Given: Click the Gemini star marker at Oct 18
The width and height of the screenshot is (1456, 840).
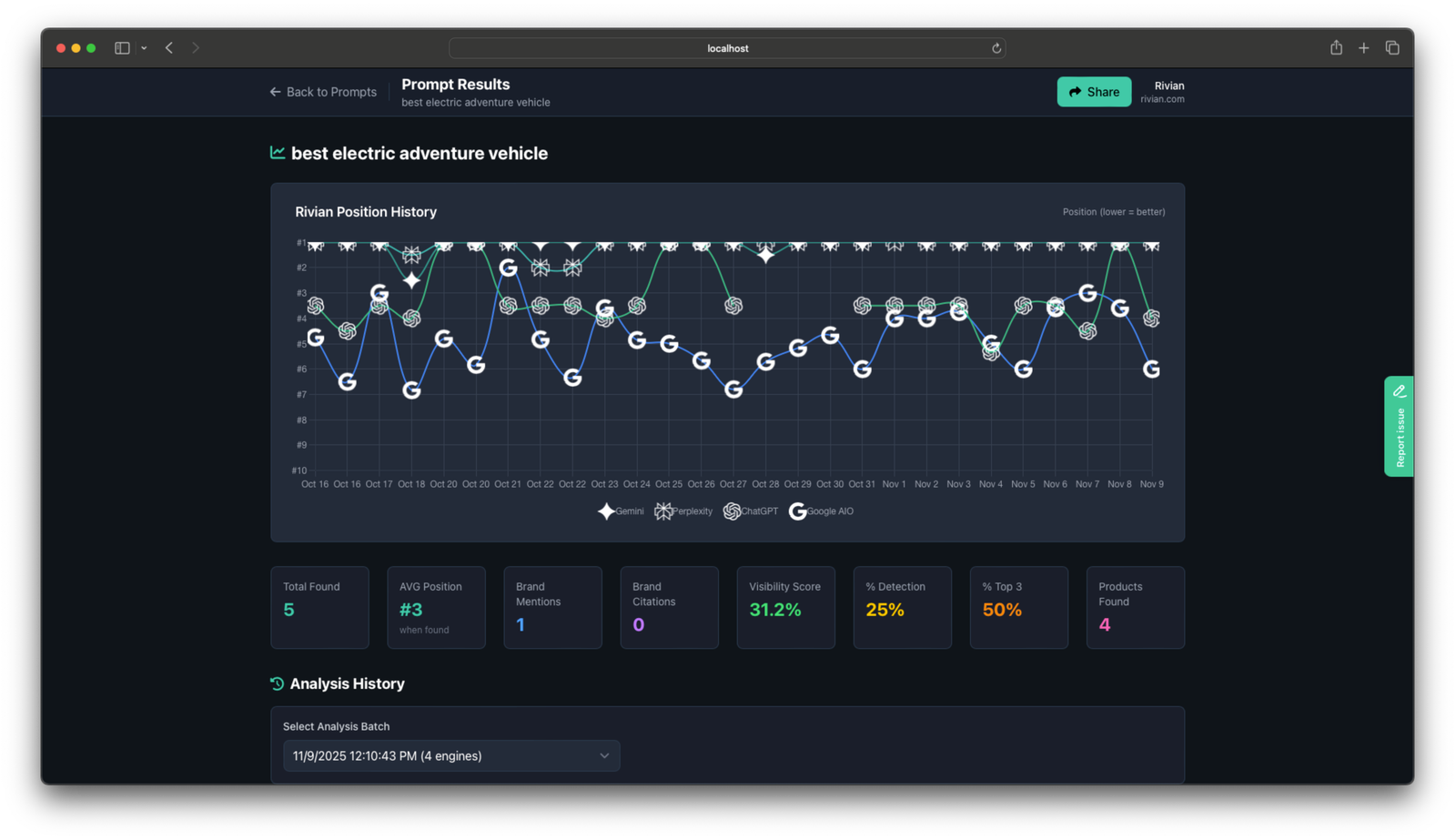Looking at the screenshot, I should point(411,280).
